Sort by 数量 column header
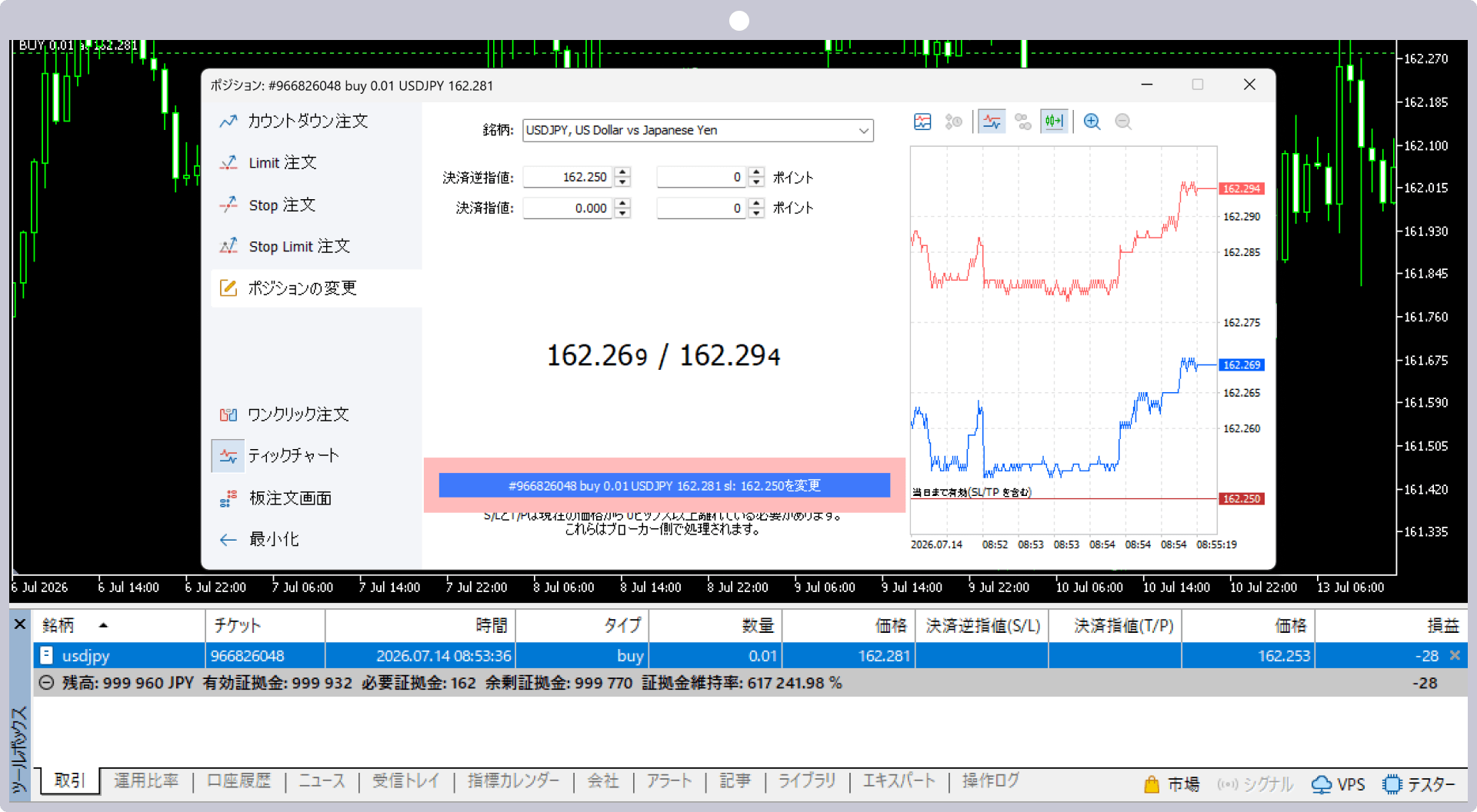 tap(715, 626)
